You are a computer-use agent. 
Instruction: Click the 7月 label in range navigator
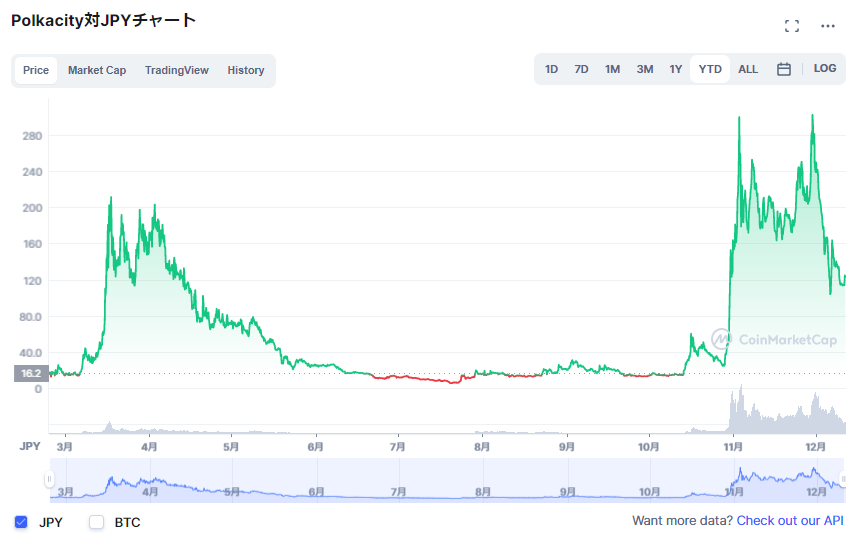point(398,492)
